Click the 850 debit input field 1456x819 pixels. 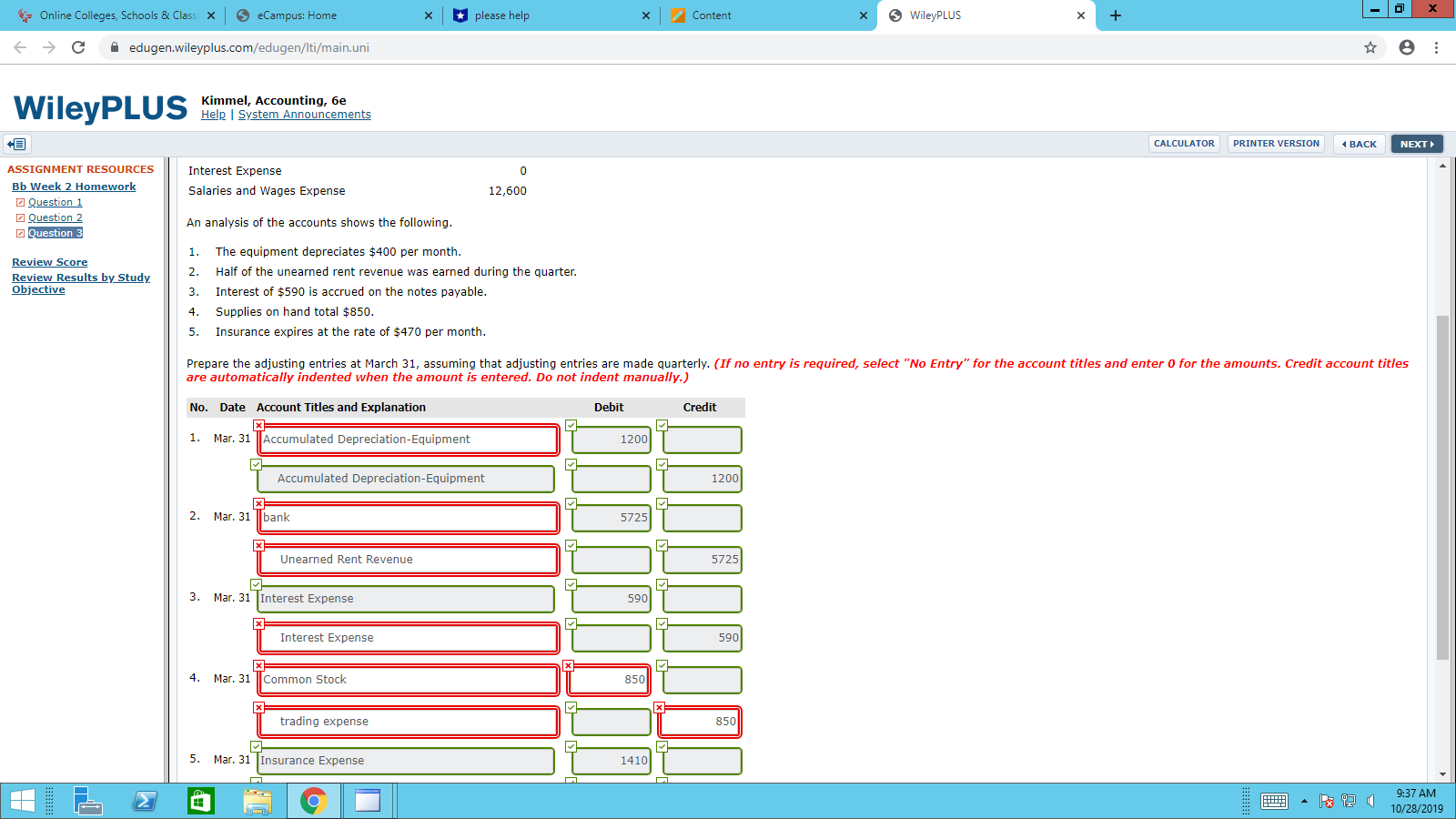(609, 680)
